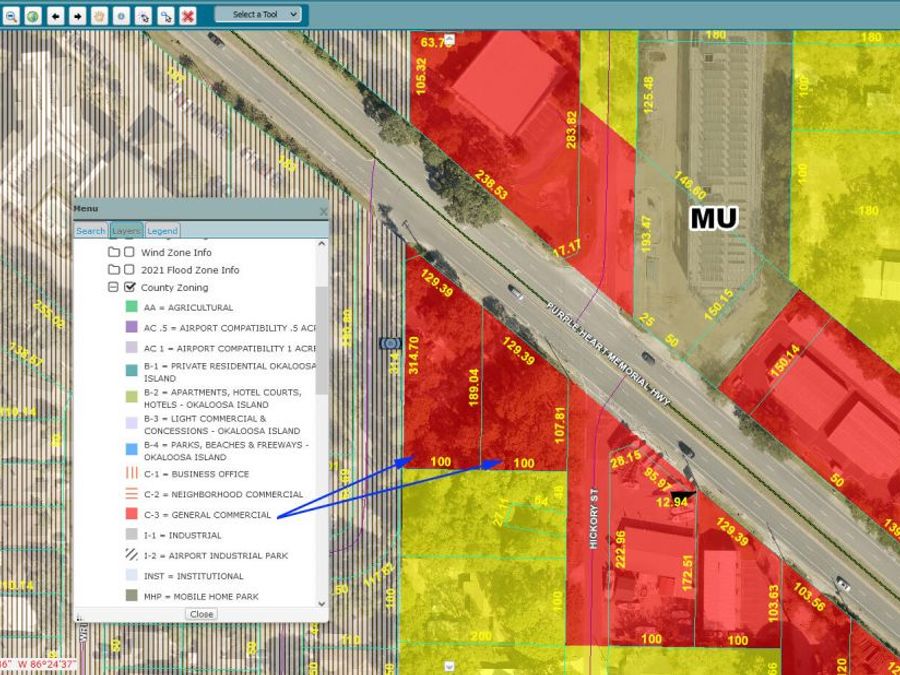Viewport: 900px width, 675px height.
Task: Click the I-2 Airport Industrial Park symbol
Action: [131, 555]
